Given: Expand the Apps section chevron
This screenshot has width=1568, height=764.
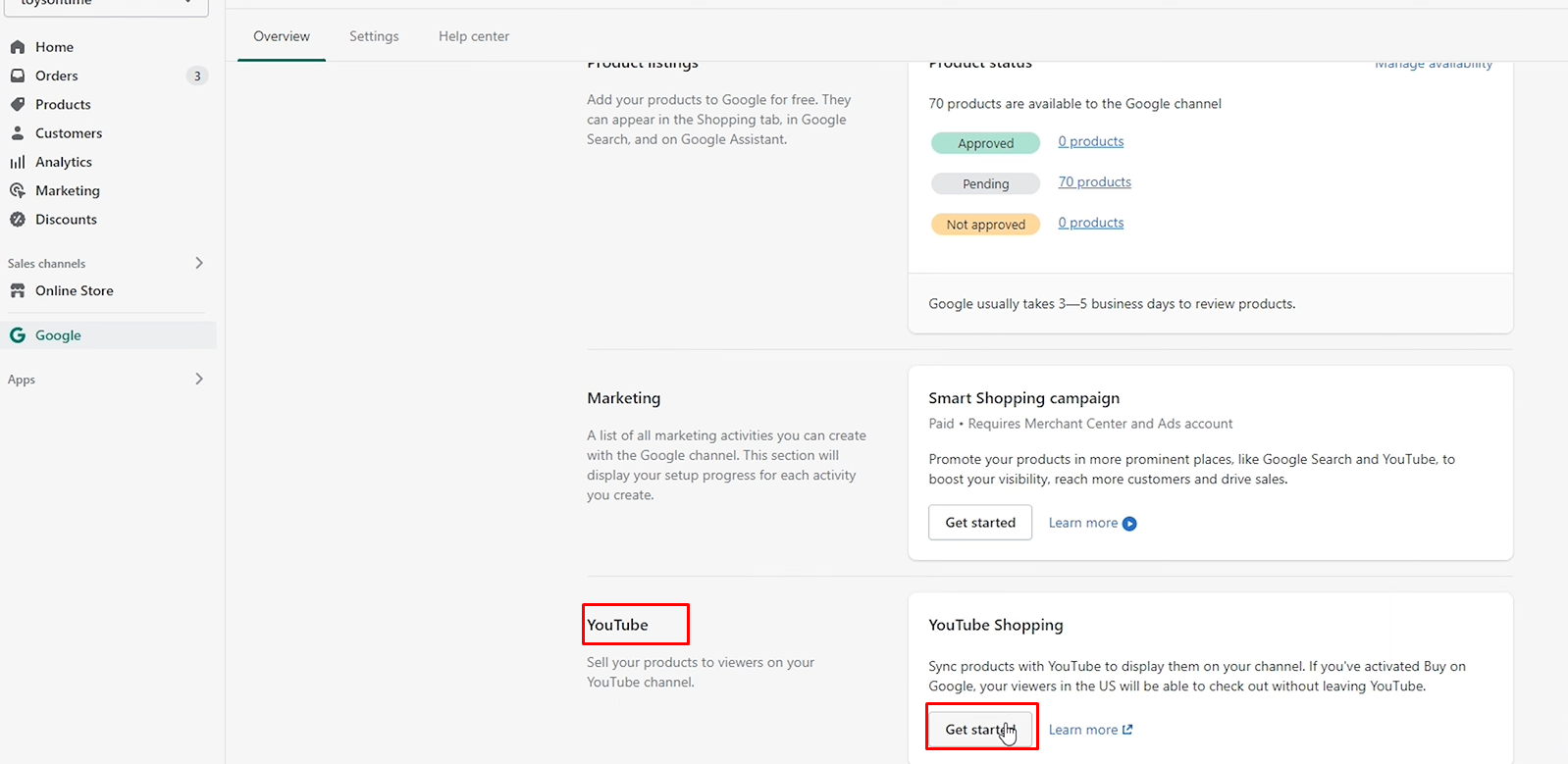Looking at the screenshot, I should (x=199, y=379).
